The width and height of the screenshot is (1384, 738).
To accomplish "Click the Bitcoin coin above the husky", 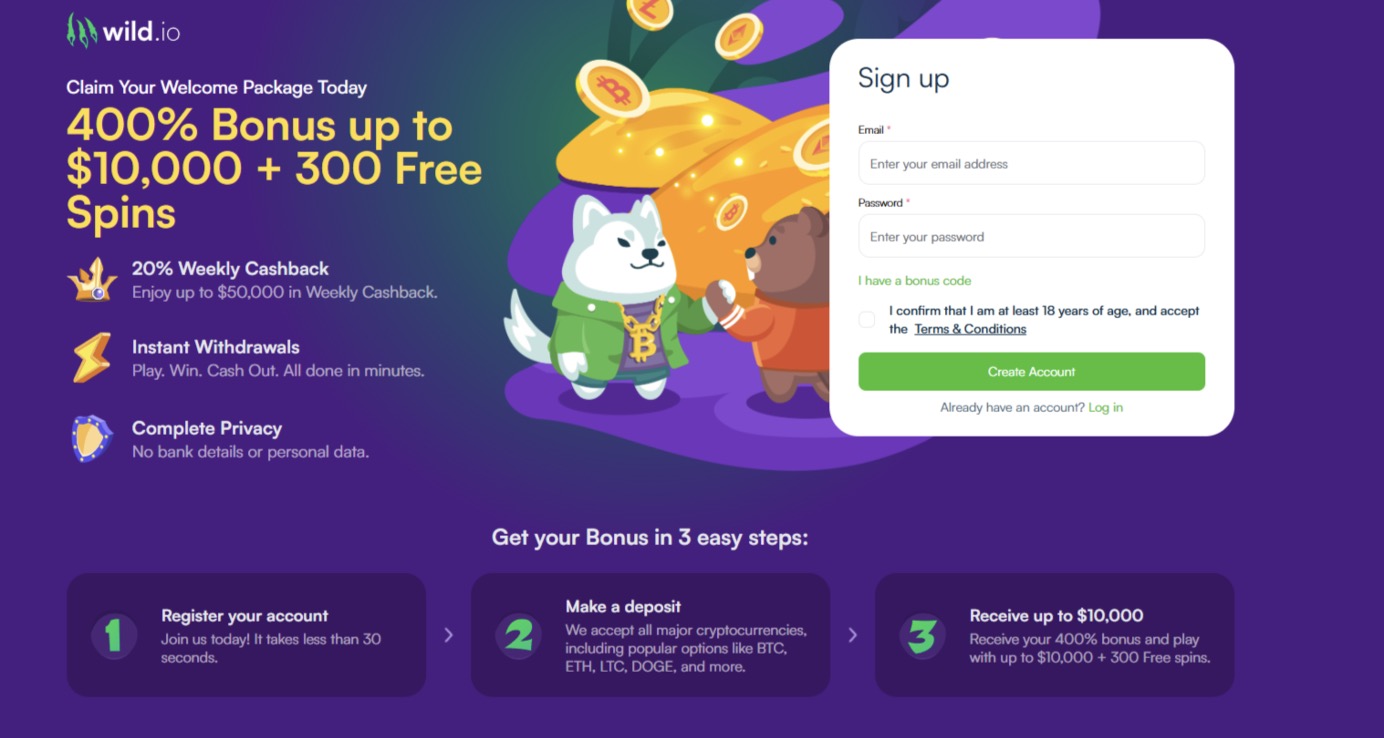I will tap(612, 89).
